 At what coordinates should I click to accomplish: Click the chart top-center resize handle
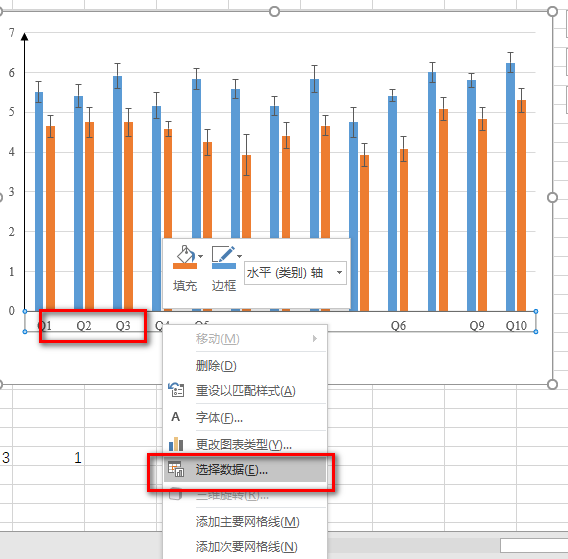point(274,12)
